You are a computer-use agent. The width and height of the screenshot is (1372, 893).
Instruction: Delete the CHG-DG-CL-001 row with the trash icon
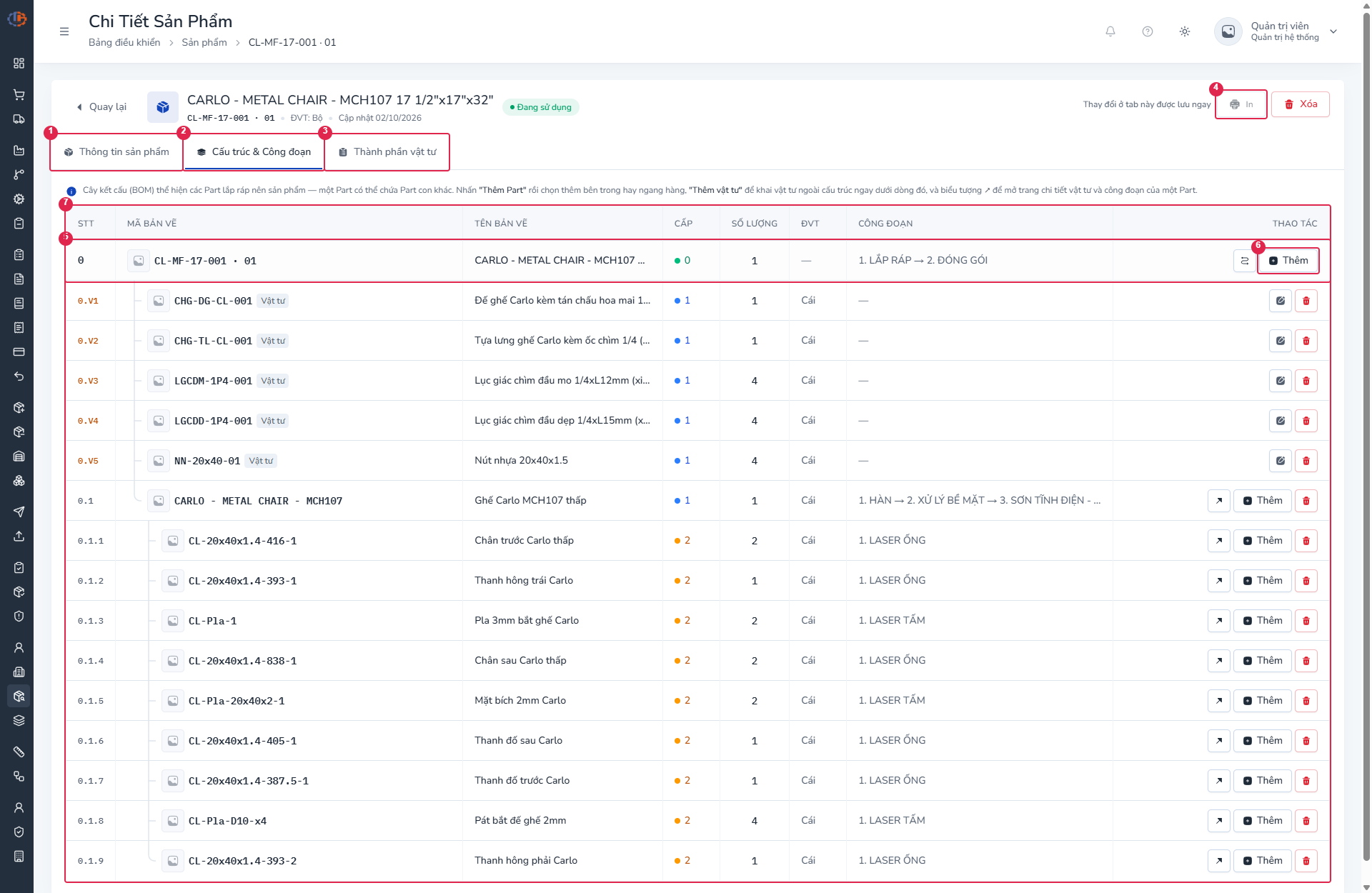pos(1306,301)
